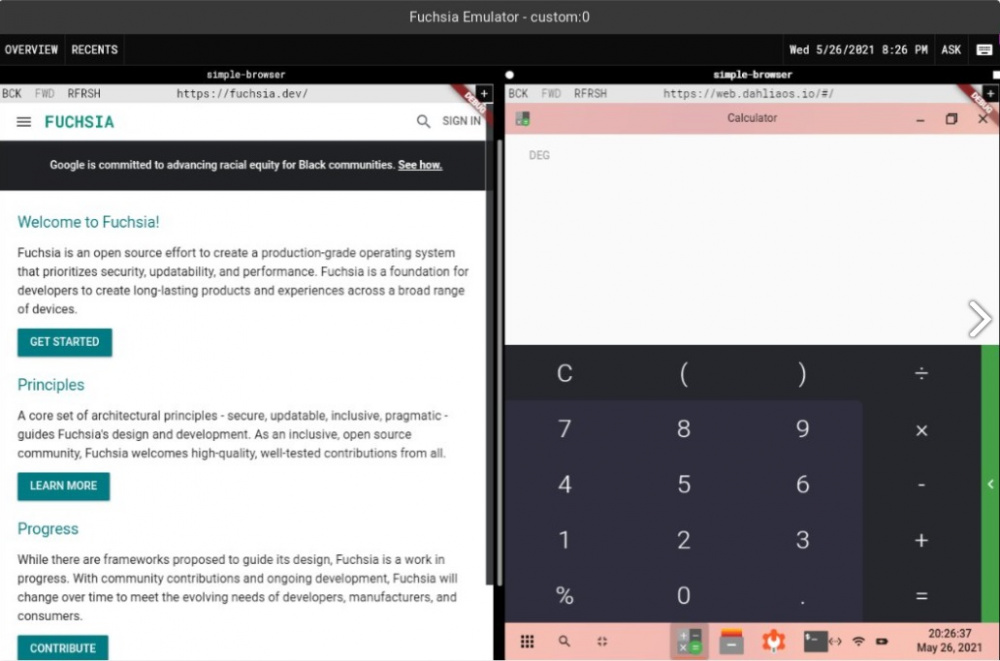Launch the Terminal icon in the taskbar
The image size is (1000, 661).
click(814, 641)
